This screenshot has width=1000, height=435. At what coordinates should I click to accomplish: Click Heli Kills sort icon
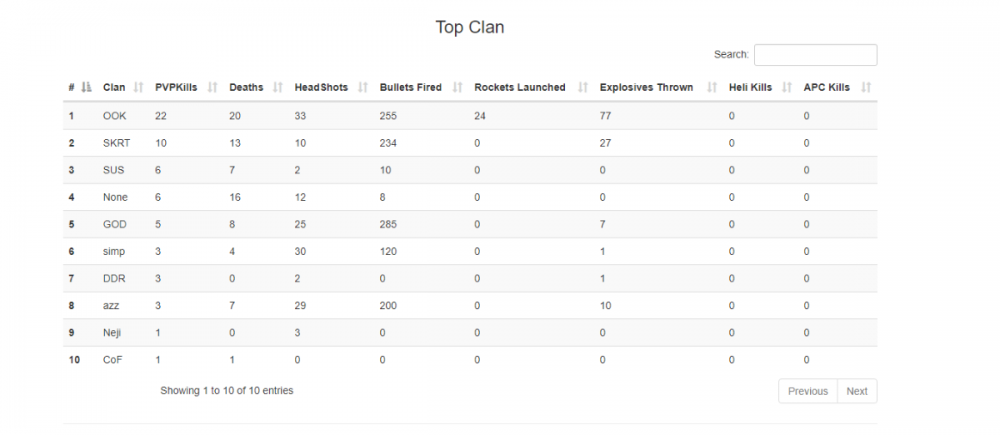click(786, 88)
